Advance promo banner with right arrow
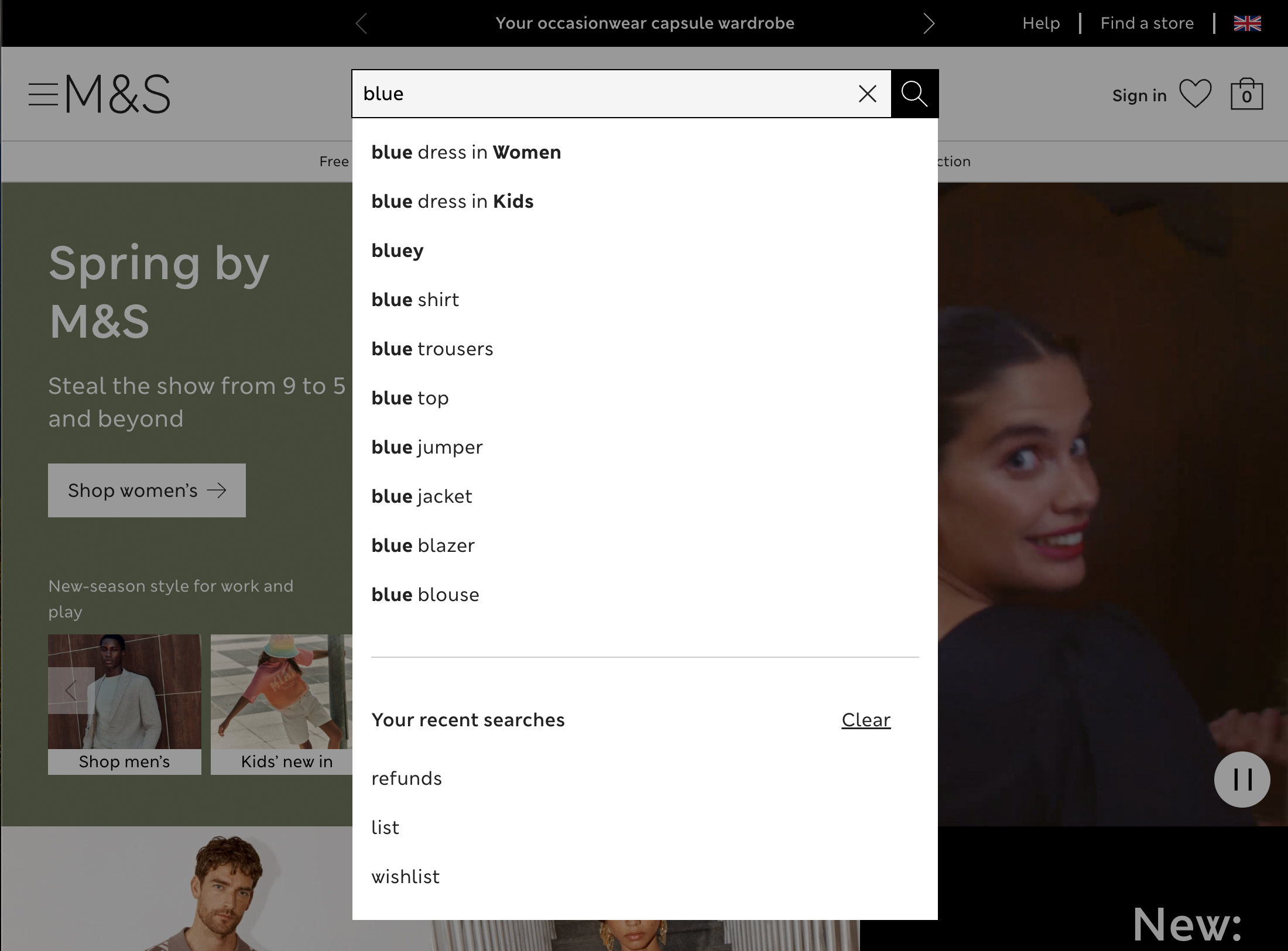This screenshot has height=951, width=1288. (x=928, y=23)
